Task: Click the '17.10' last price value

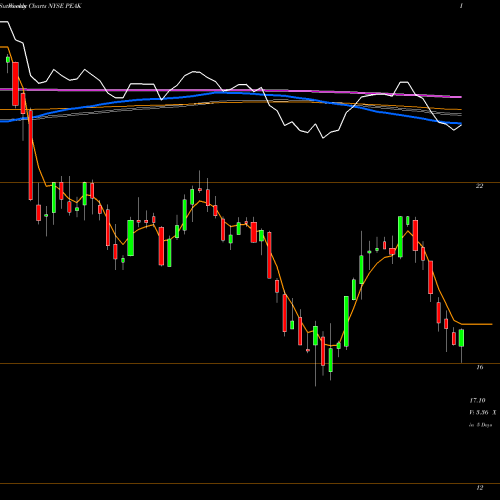Action: (x=477, y=400)
